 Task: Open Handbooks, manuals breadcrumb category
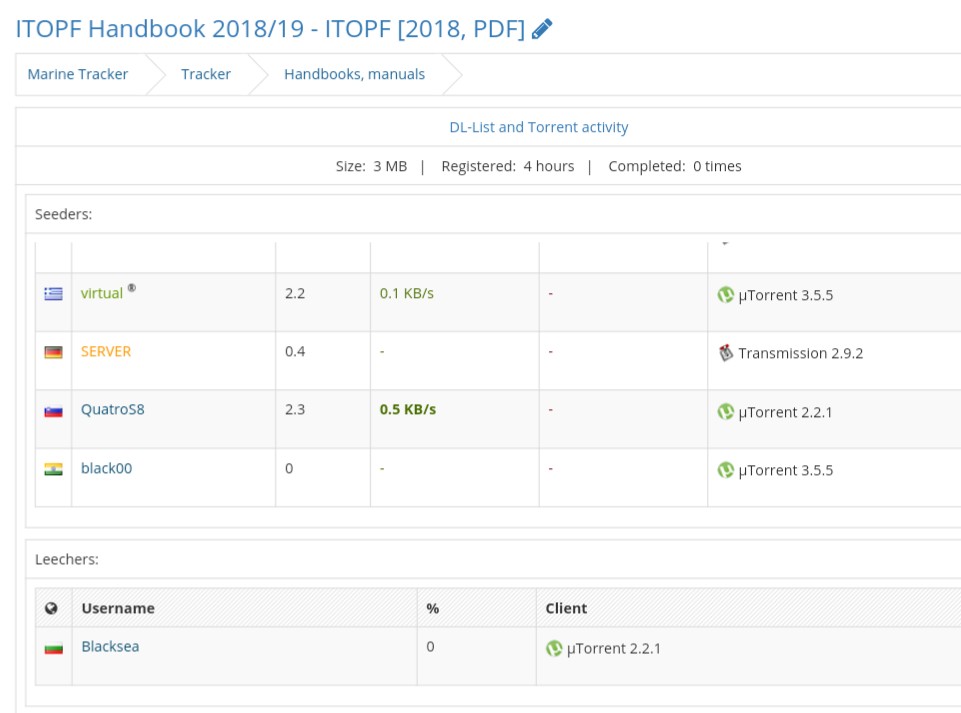coord(354,74)
